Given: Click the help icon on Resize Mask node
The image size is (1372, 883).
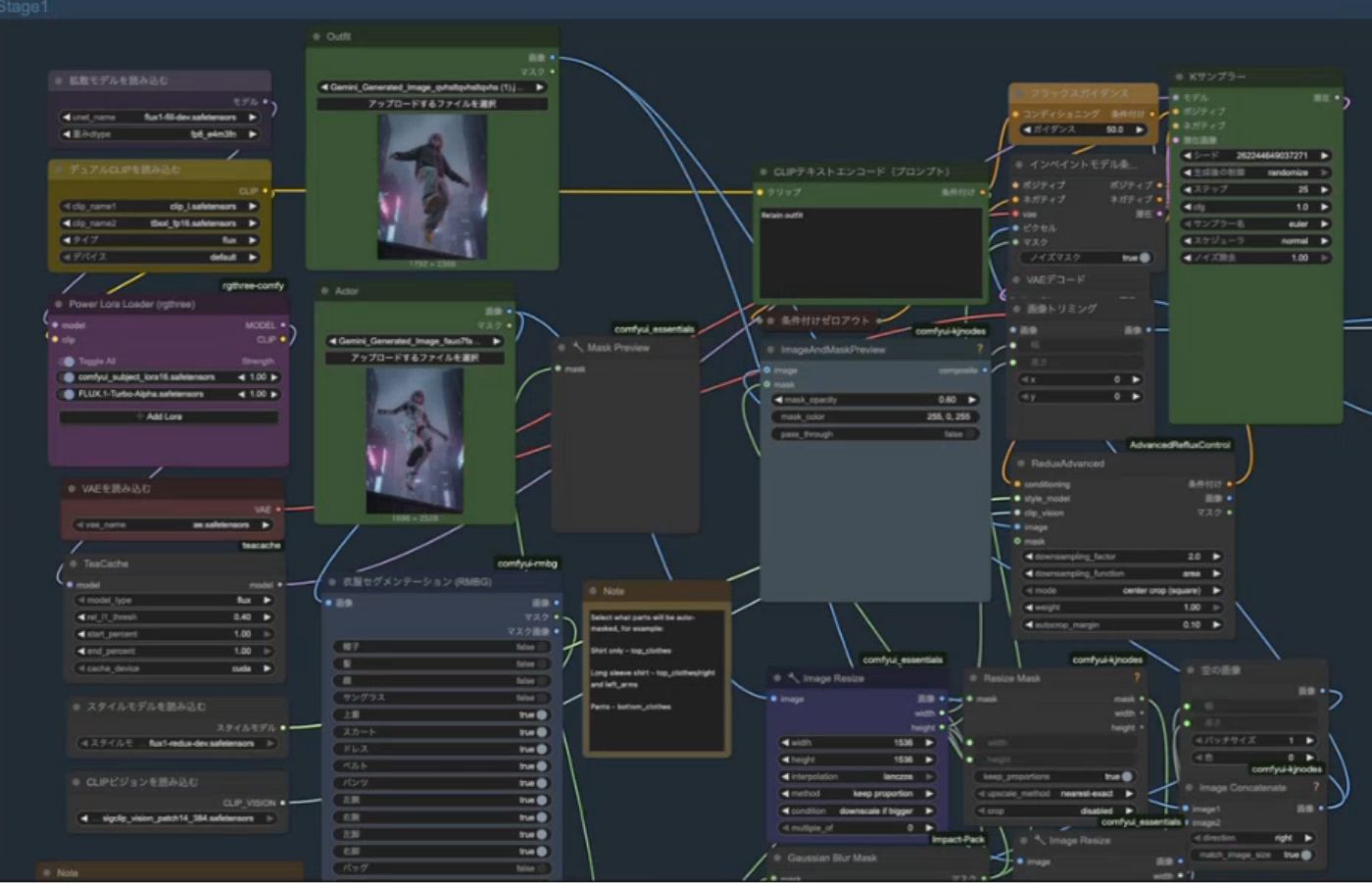Looking at the screenshot, I should point(1137,678).
